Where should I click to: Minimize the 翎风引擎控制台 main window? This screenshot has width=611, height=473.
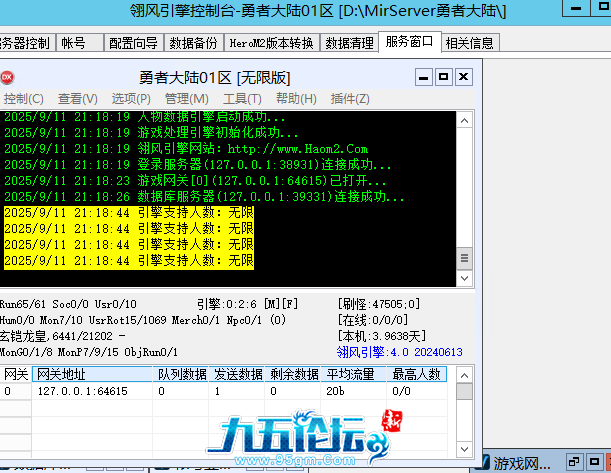575,8
